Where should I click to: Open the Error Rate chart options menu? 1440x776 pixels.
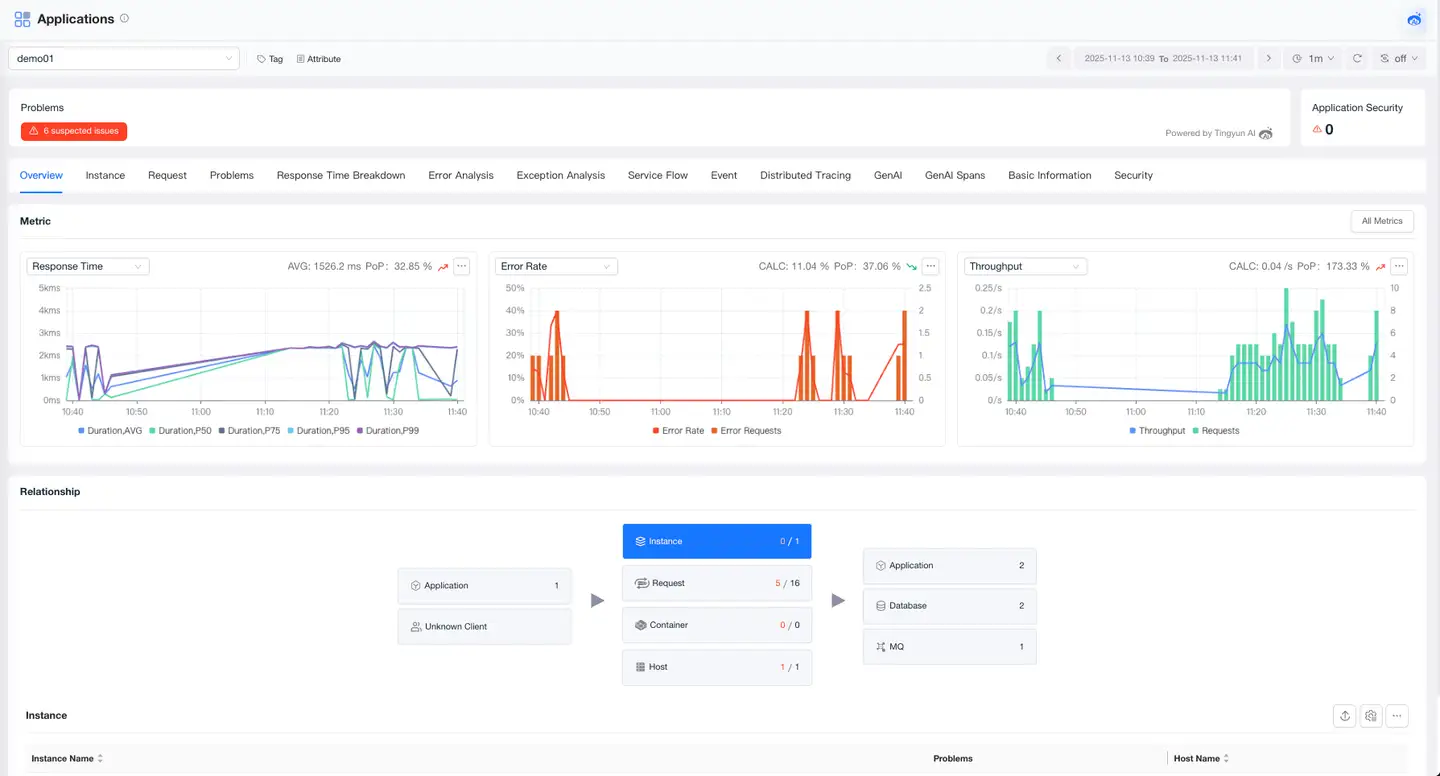930,266
